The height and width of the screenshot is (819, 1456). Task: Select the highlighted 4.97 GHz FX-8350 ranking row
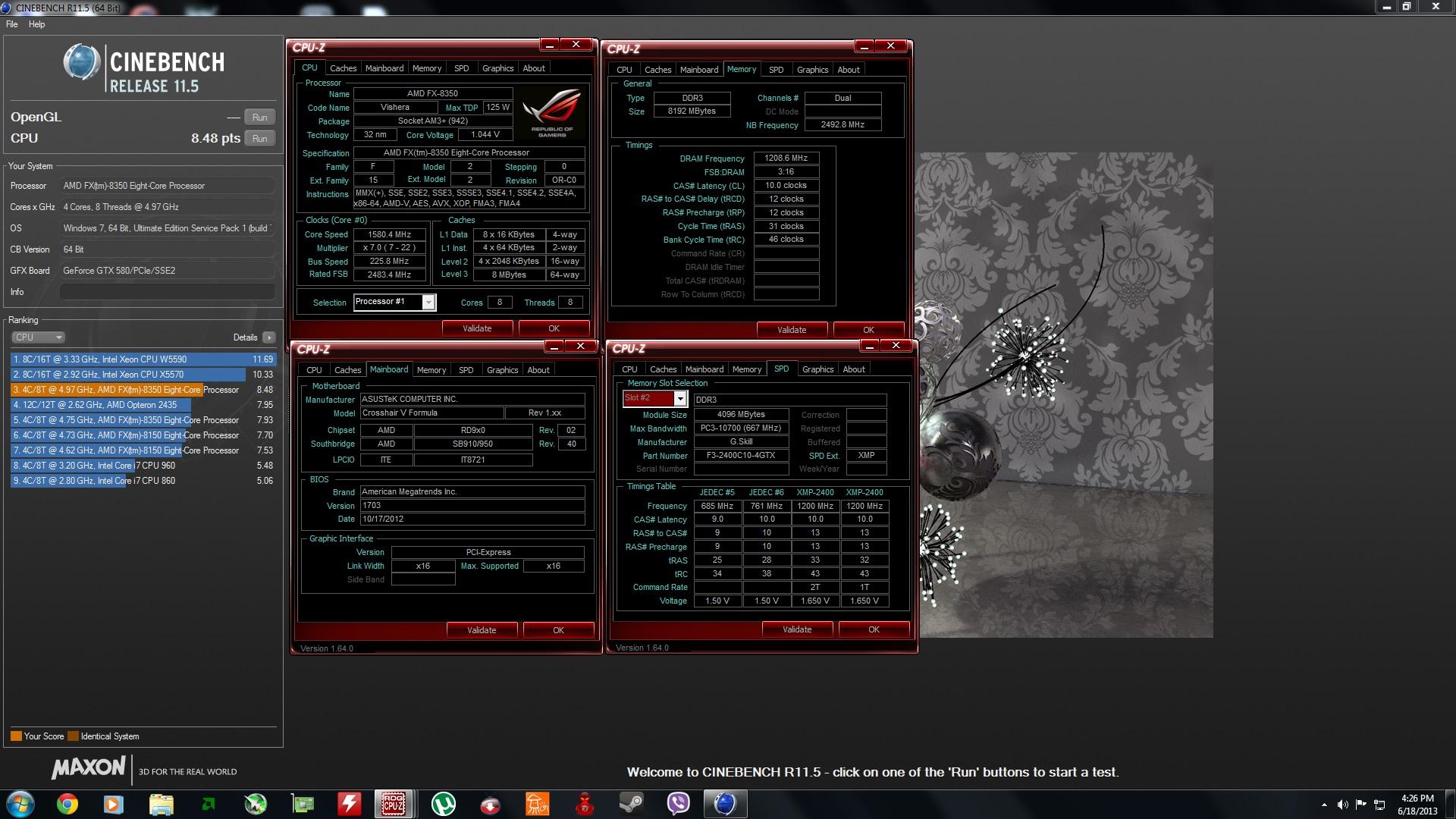143,390
